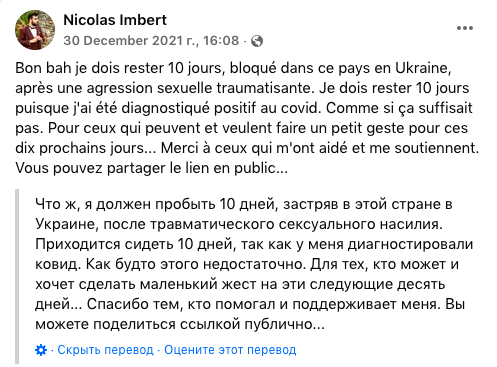Open the 30 December 2021 timestamp link
The height and width of the screenshot is (367, 497).
[x=151, y=41]
